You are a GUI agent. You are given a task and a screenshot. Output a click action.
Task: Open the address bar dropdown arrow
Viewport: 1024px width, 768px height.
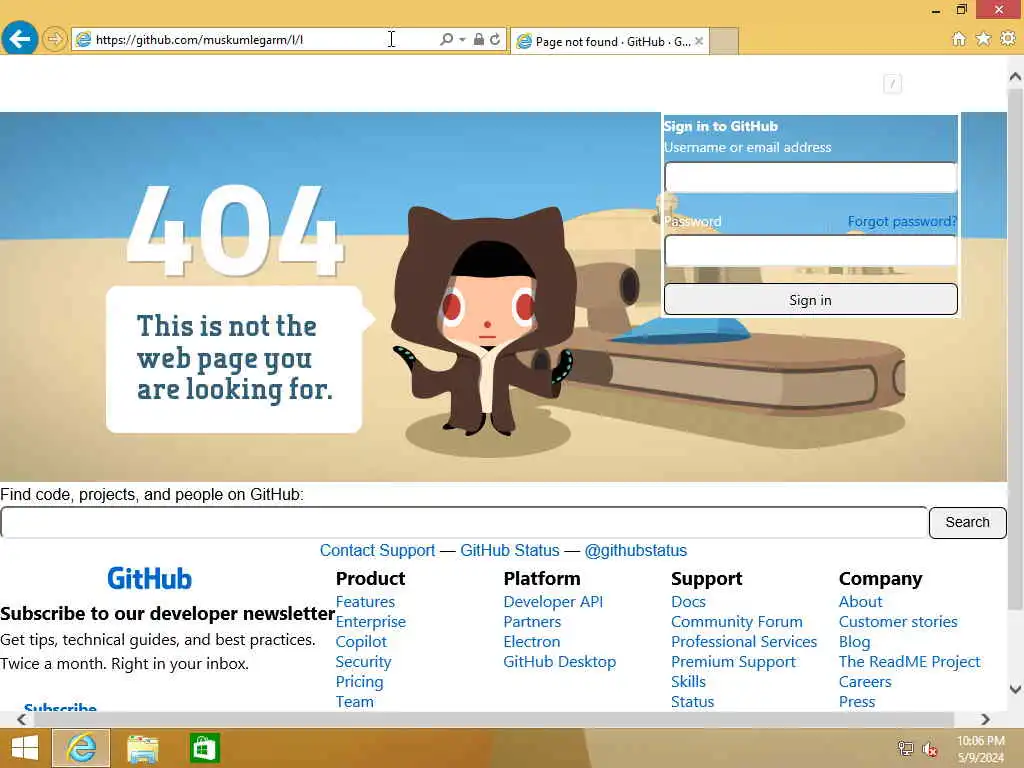coord(462,39)
